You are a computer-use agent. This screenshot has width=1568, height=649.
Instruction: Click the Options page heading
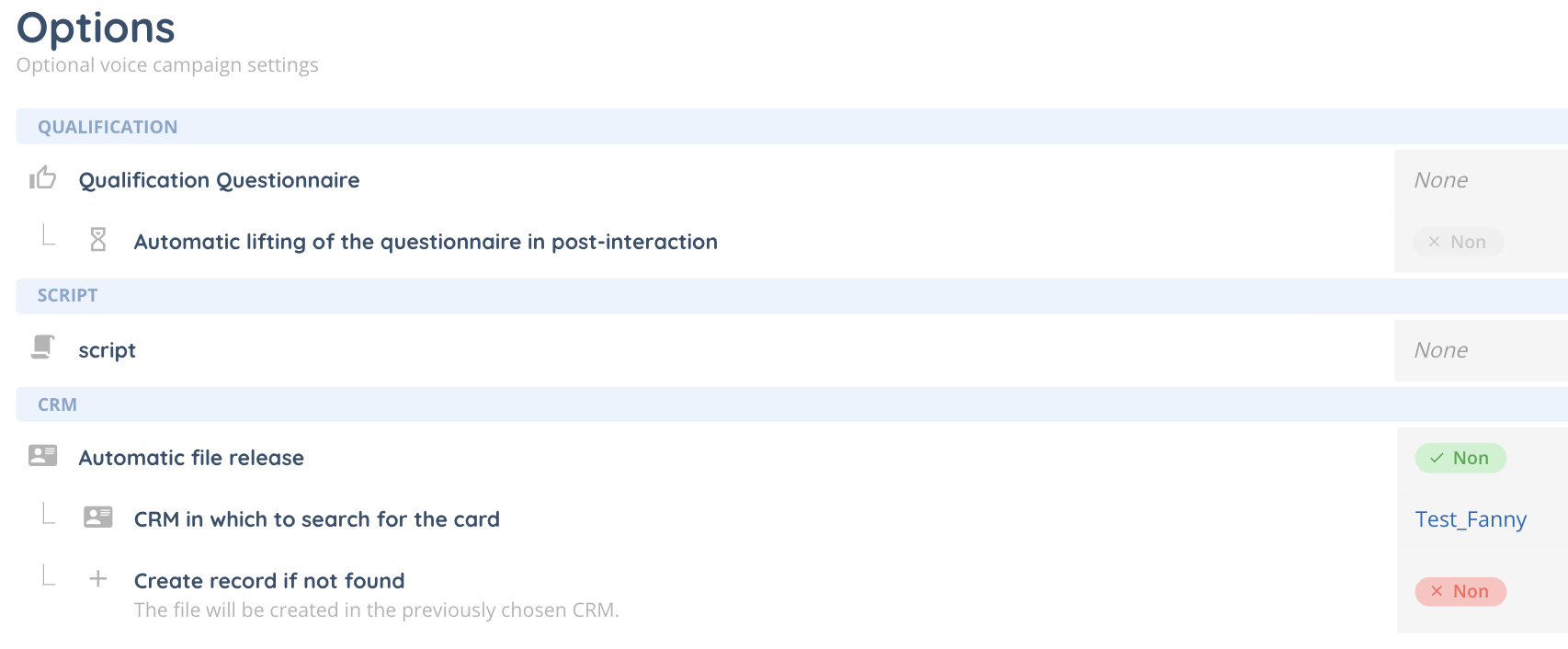[96, 28]
